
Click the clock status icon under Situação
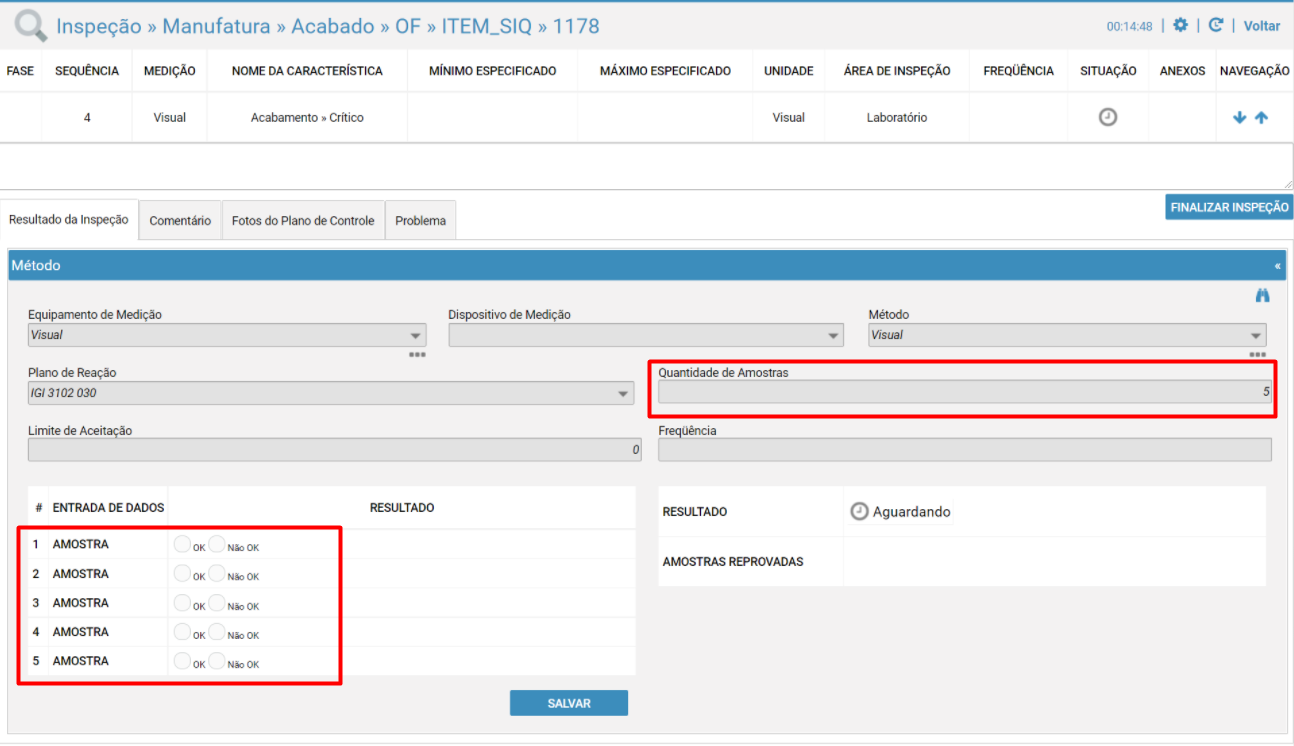point(1108,117)
